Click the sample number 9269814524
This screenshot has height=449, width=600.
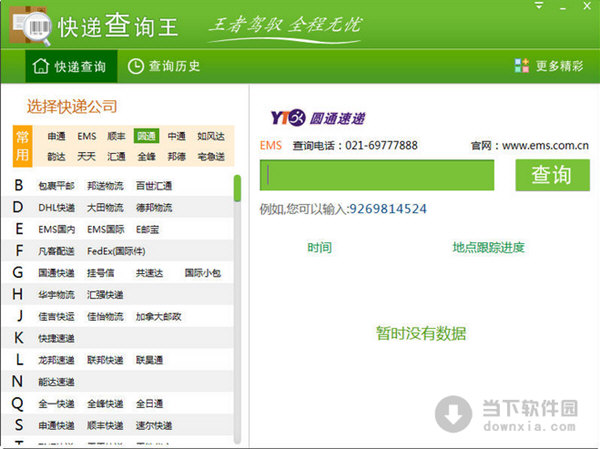[x=388, y=209]
